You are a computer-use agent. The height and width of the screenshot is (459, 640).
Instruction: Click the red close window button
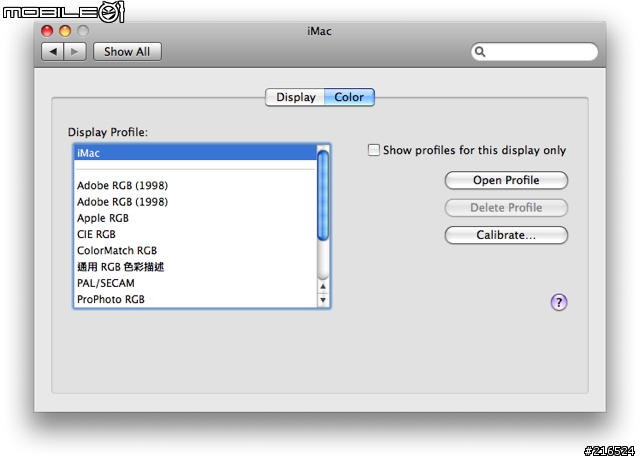pyautogui.click(x=47, y=31)
